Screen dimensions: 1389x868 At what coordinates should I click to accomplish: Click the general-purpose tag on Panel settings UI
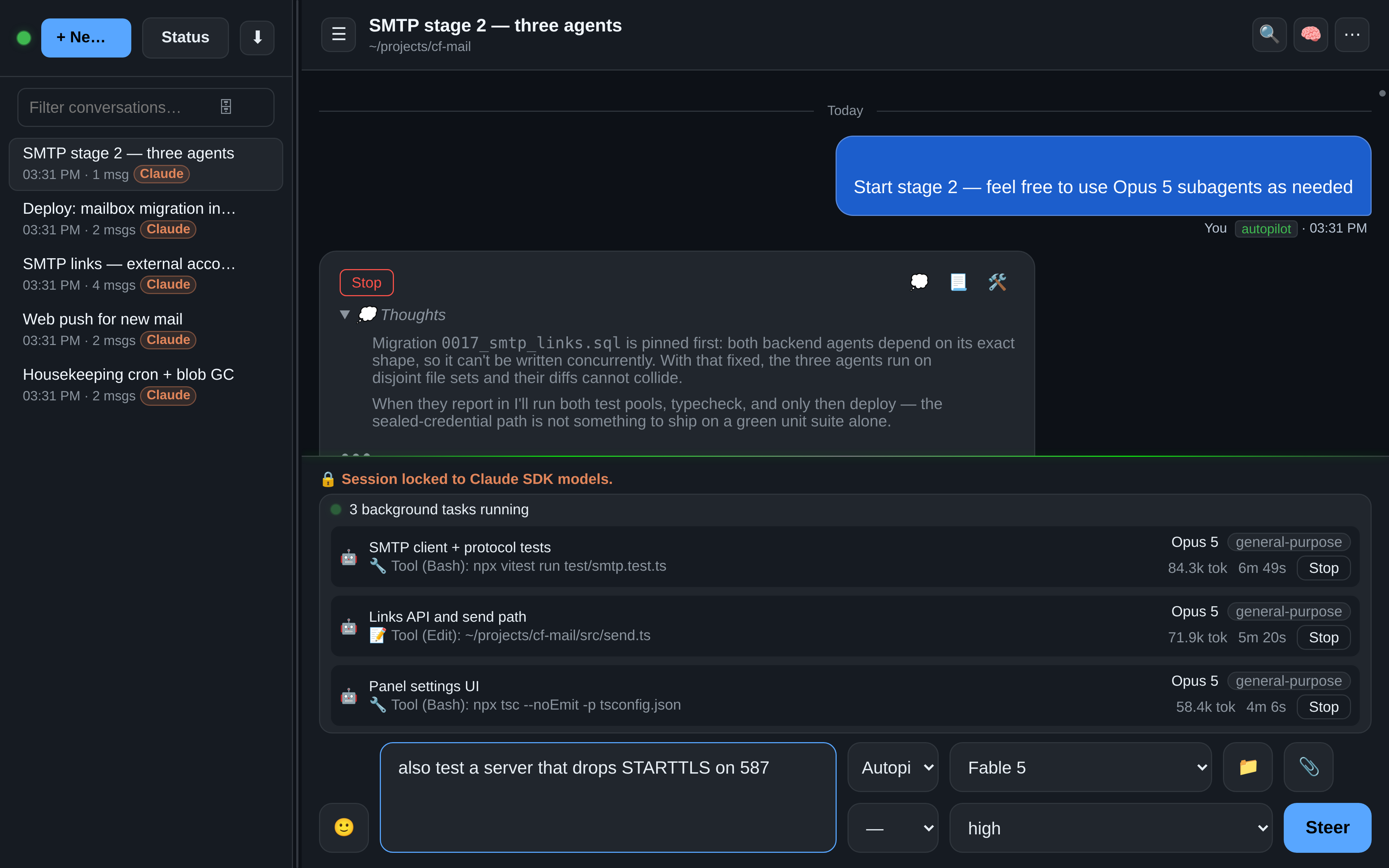coord(1288,681)
